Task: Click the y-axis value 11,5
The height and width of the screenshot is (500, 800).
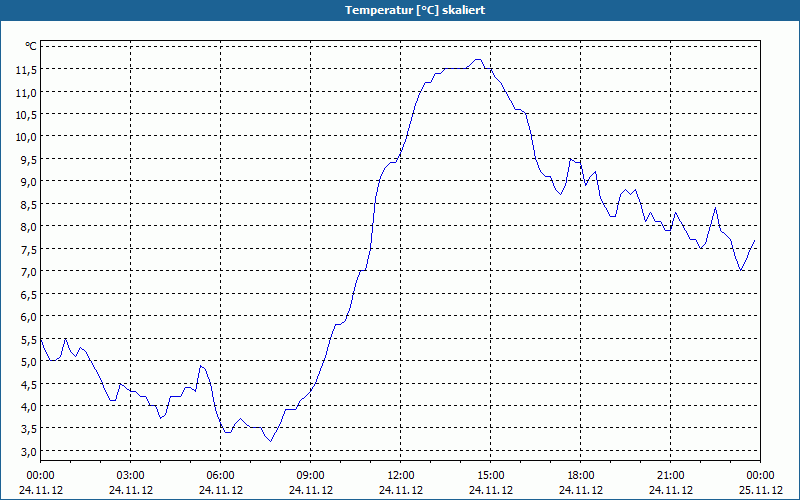Action: point(26,70)
